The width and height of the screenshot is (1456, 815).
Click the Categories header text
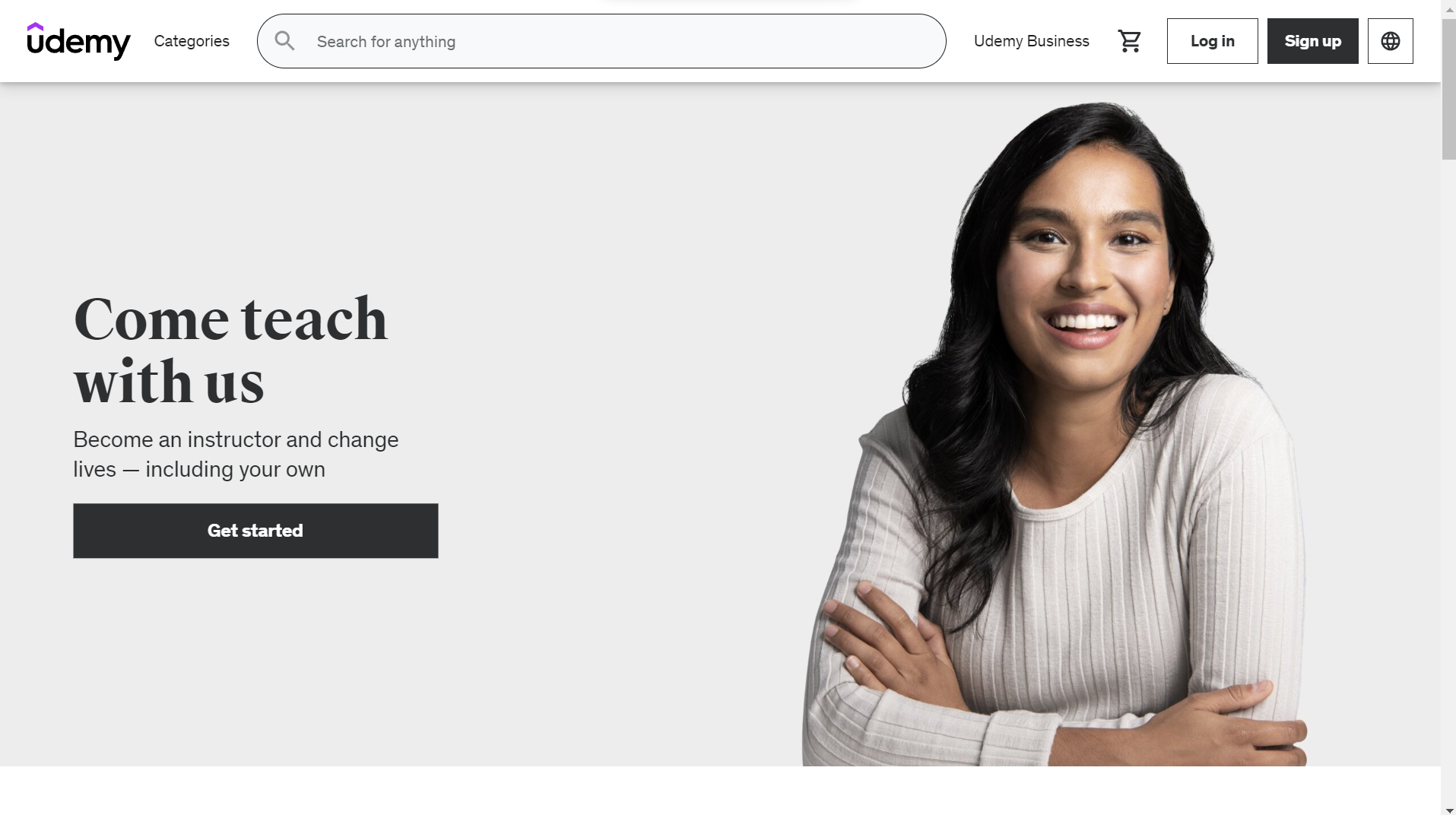pyautogui.click(x=192, y=41)
